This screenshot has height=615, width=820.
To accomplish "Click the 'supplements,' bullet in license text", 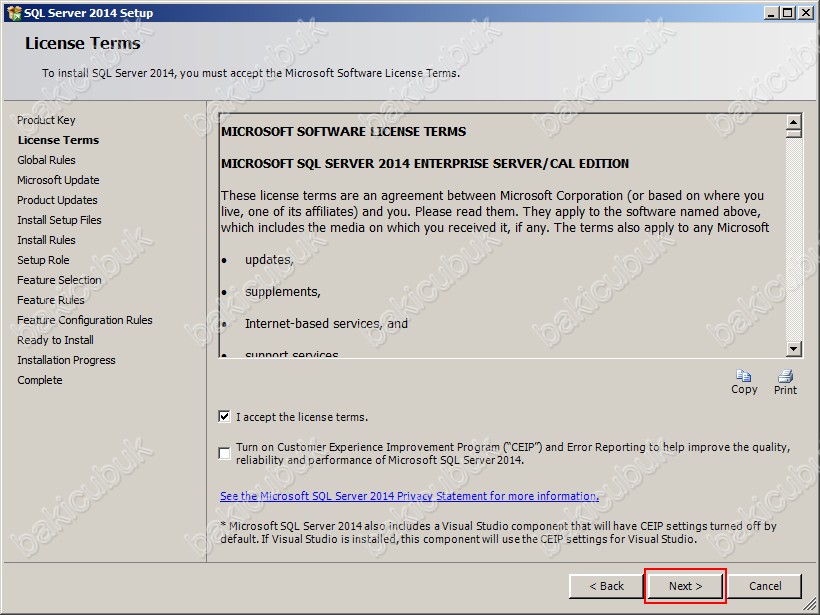I will [x=282, y=291].
